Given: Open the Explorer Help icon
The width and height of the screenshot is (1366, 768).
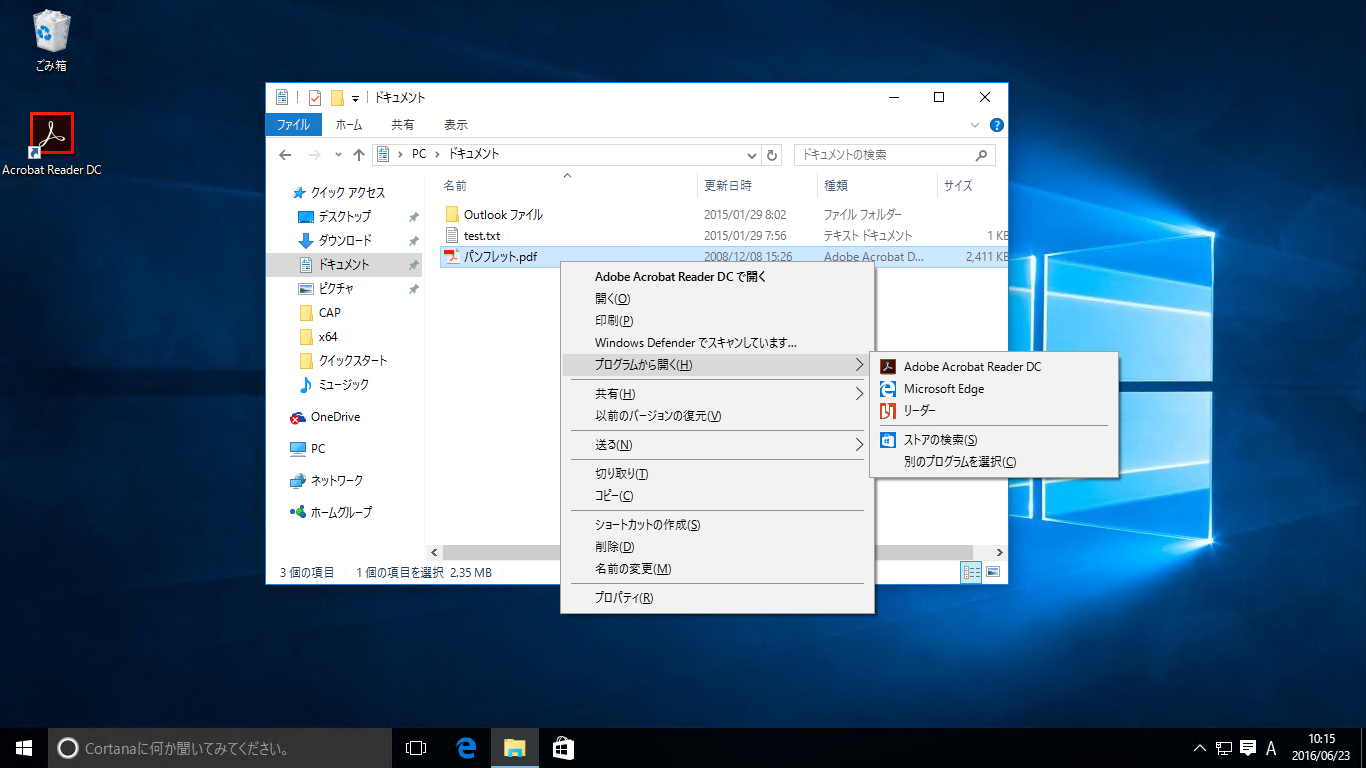Looking at the screenshot, I should click(x=996, y=125).
